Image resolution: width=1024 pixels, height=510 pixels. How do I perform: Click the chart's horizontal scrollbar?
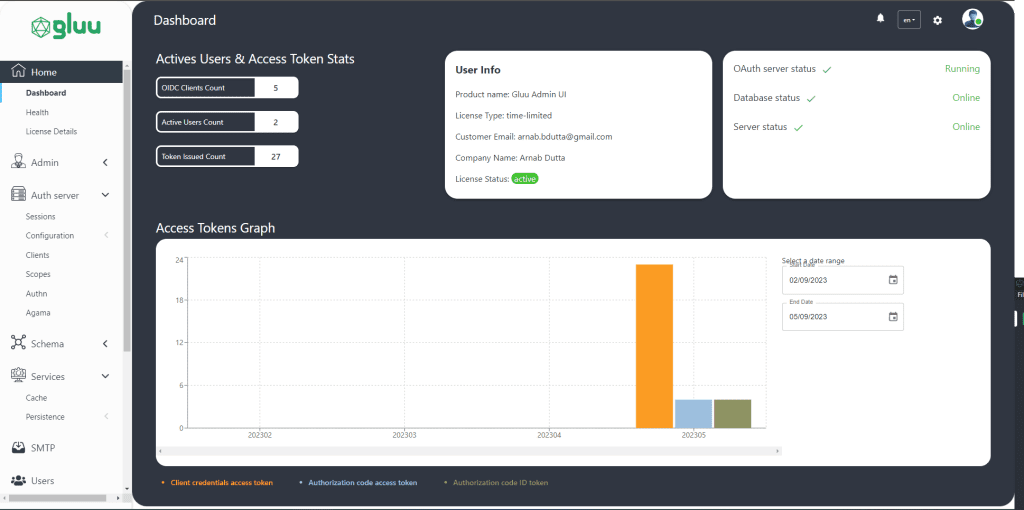click(x=469, y=451)
